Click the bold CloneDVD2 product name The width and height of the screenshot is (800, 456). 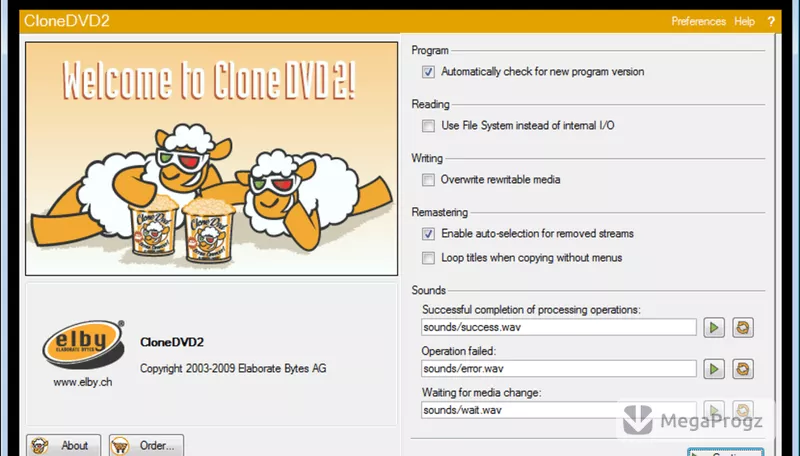coord(172,342)
